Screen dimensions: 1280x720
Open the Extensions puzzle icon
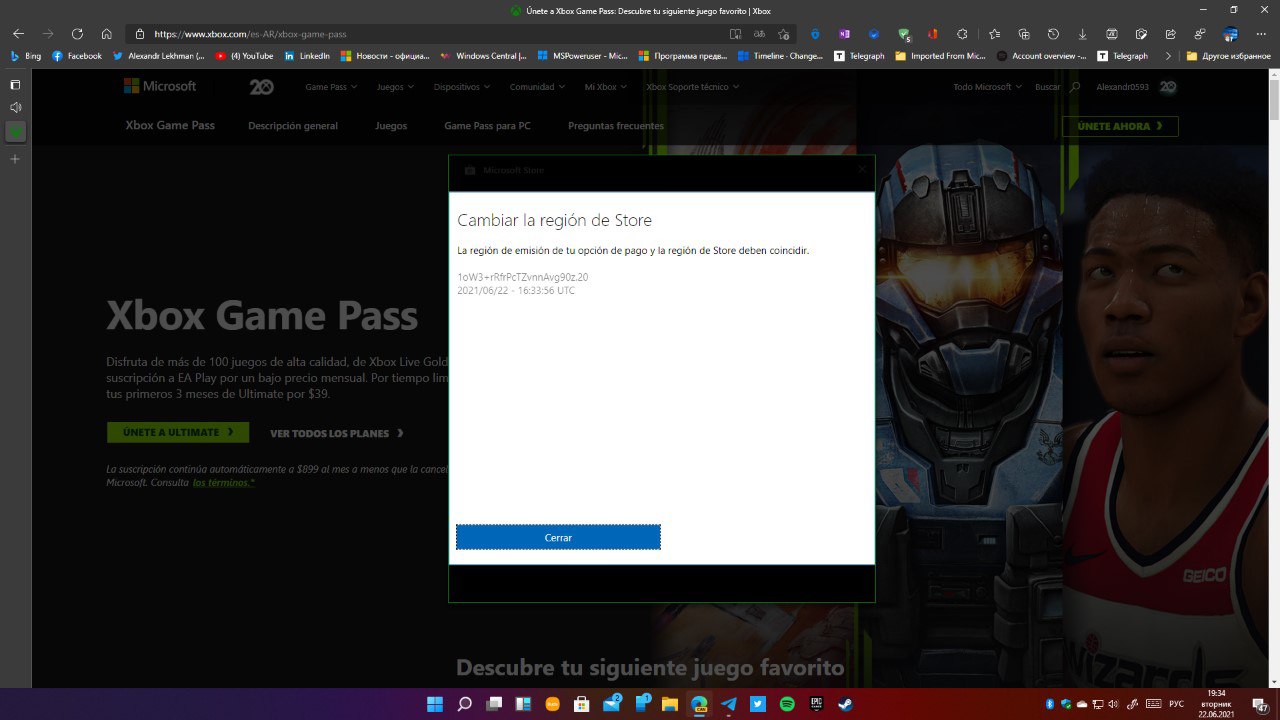pos(962,34)
